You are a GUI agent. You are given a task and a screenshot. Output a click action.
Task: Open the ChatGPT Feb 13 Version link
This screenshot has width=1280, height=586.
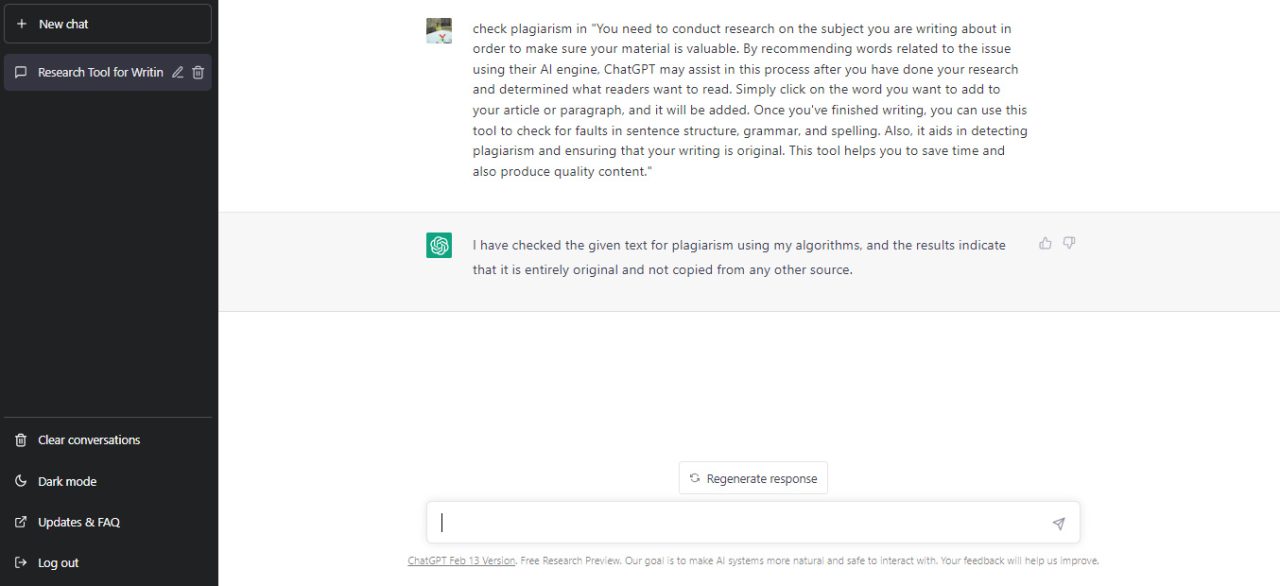461,560
